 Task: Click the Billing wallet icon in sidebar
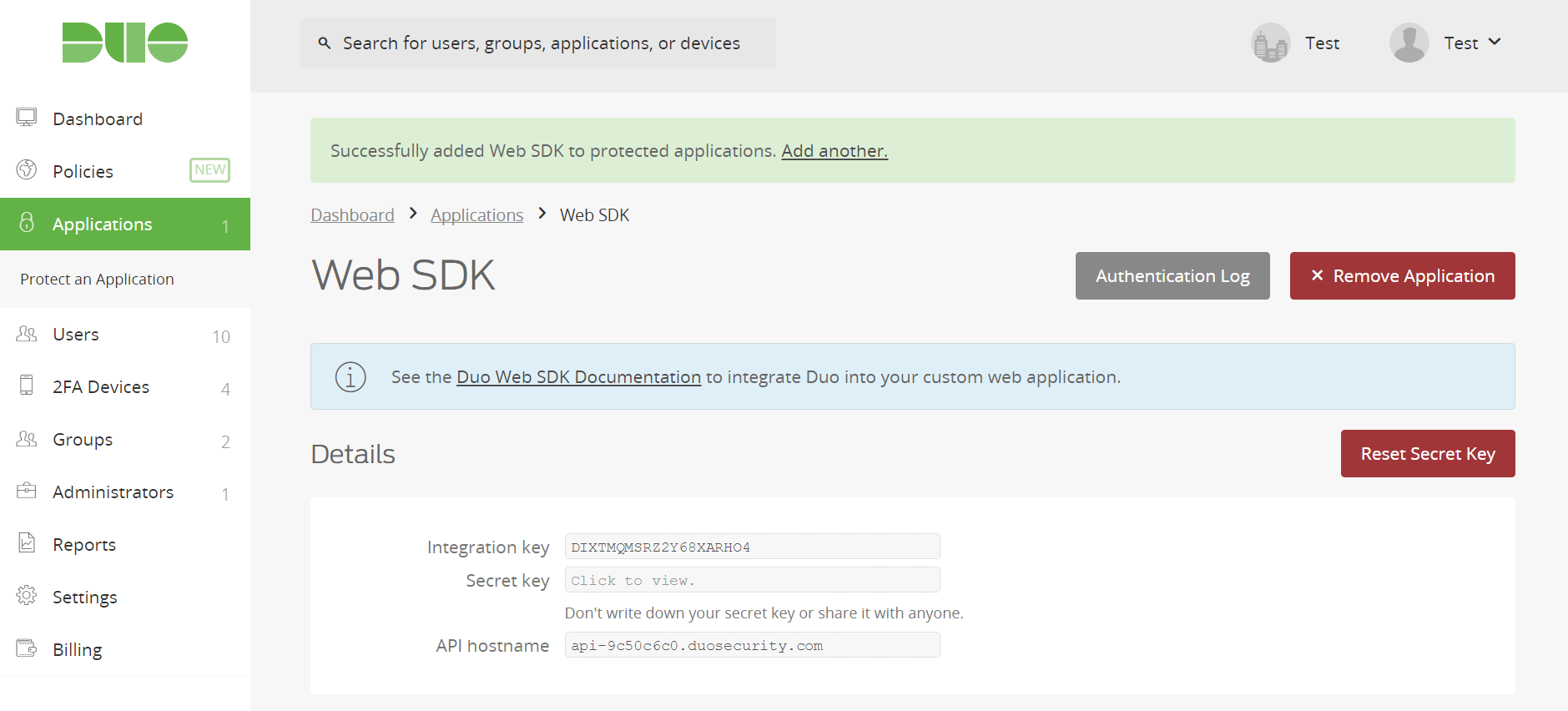[27, 648]
